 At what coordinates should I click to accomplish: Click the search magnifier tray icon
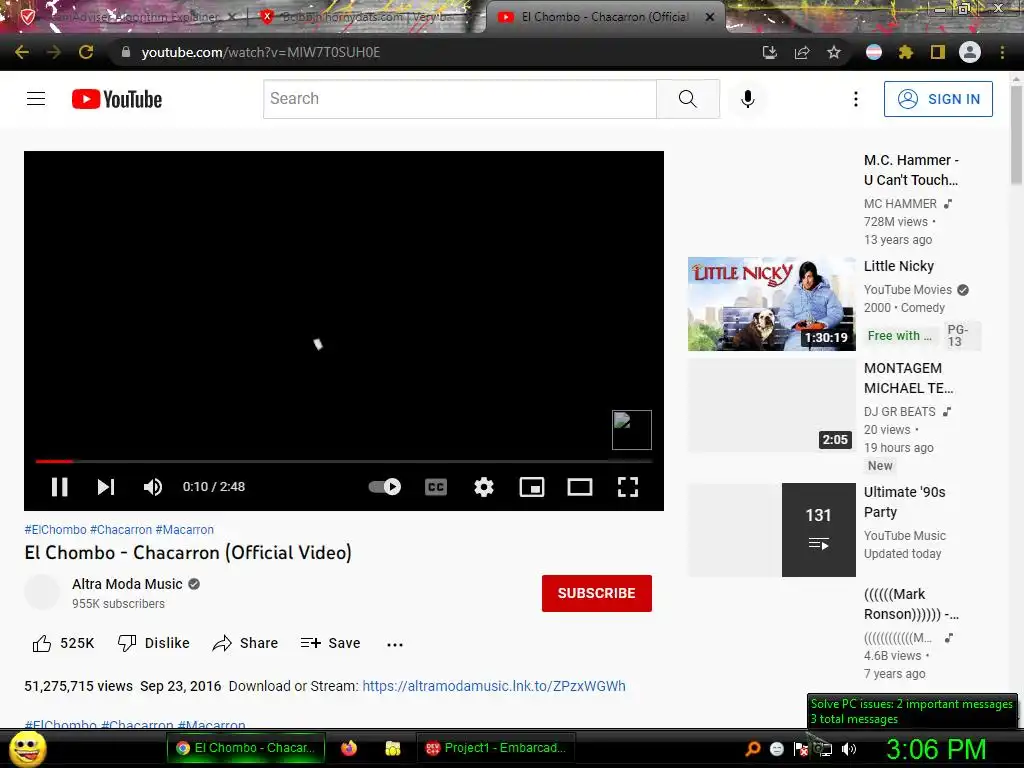pyautogui.click(x=752, y=749)
